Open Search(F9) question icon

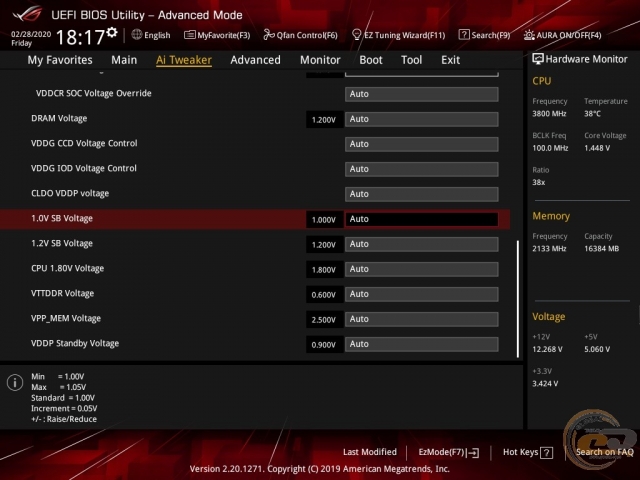click(x=464, y=35)
